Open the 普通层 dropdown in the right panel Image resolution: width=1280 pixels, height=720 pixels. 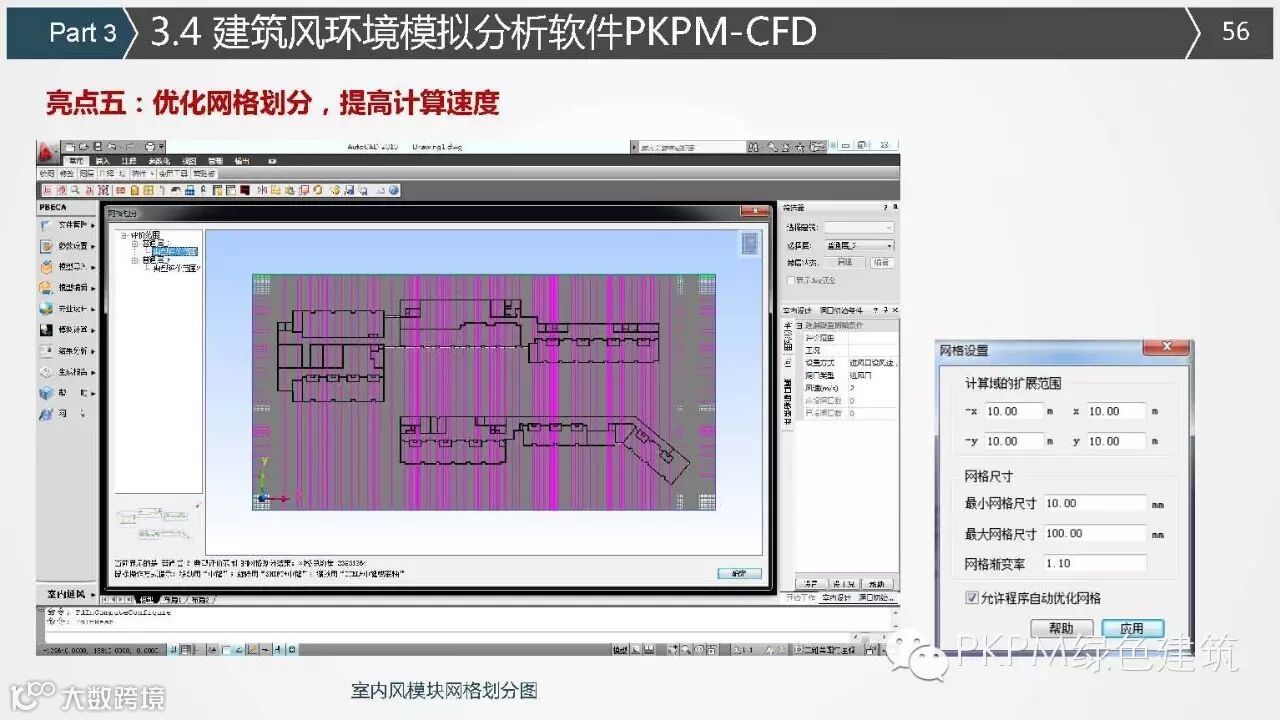click(859, 245)
